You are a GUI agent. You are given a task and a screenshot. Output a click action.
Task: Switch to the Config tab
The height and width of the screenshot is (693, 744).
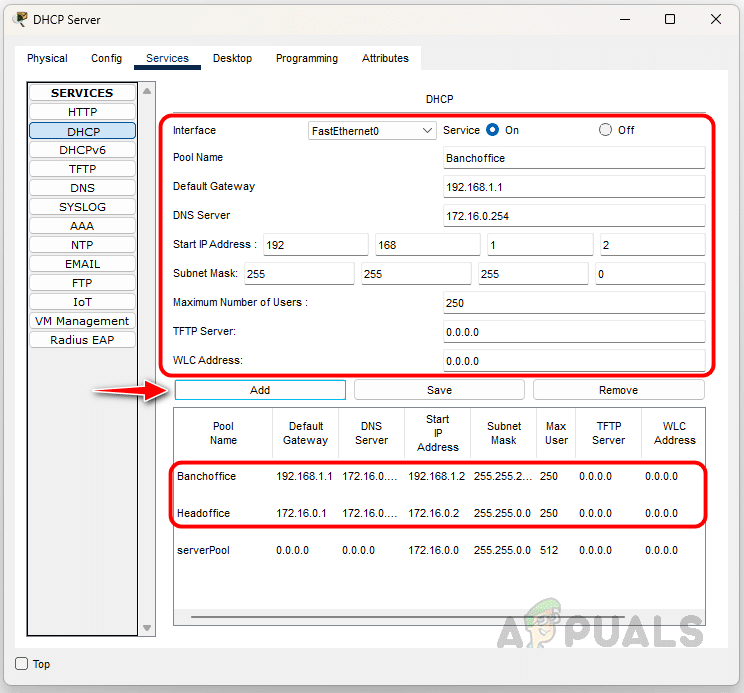(x=106, y=58)
